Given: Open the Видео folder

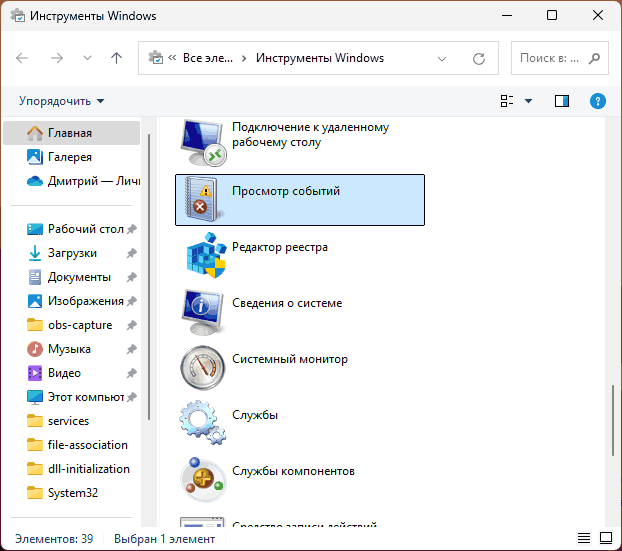Looking at the screenshot, I should pos(71,373).
